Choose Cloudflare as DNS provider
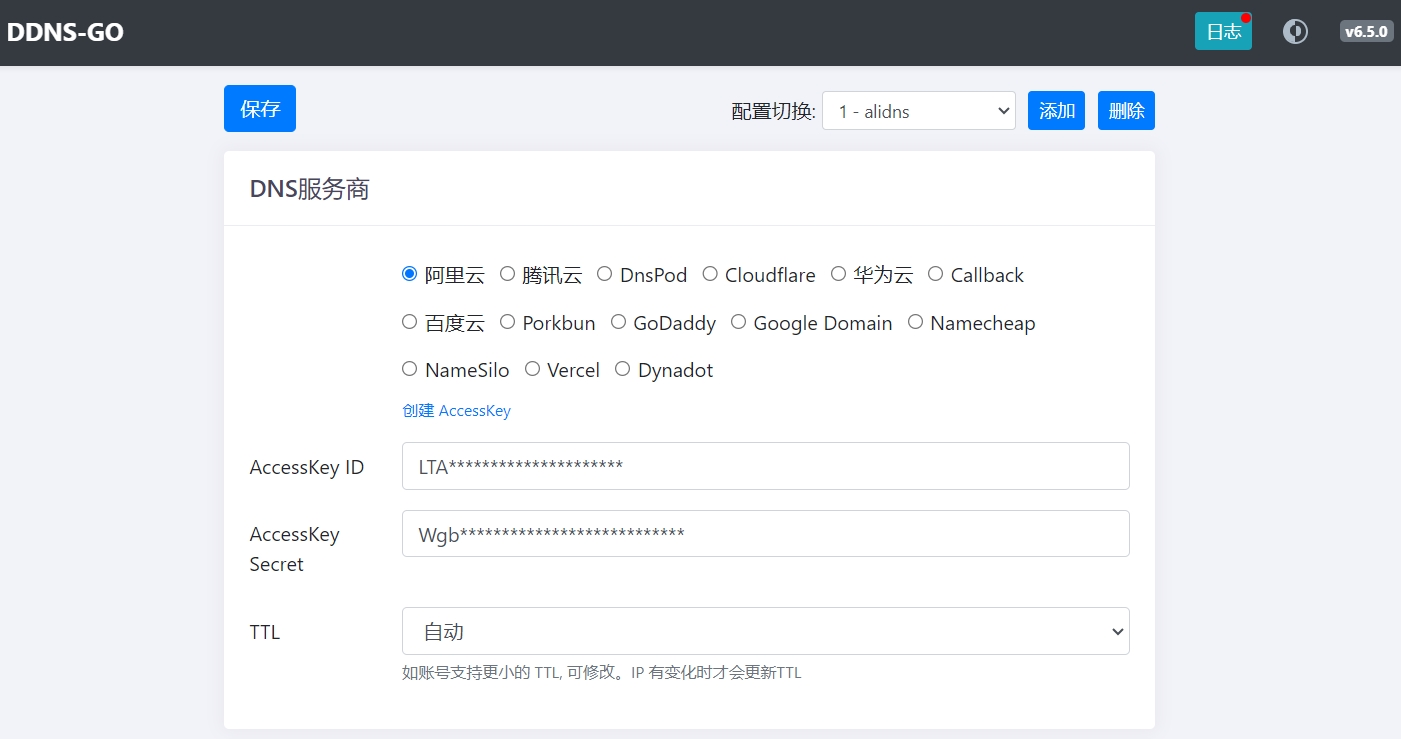Viewport: 1401px width, 739px height. click(710, 274)
